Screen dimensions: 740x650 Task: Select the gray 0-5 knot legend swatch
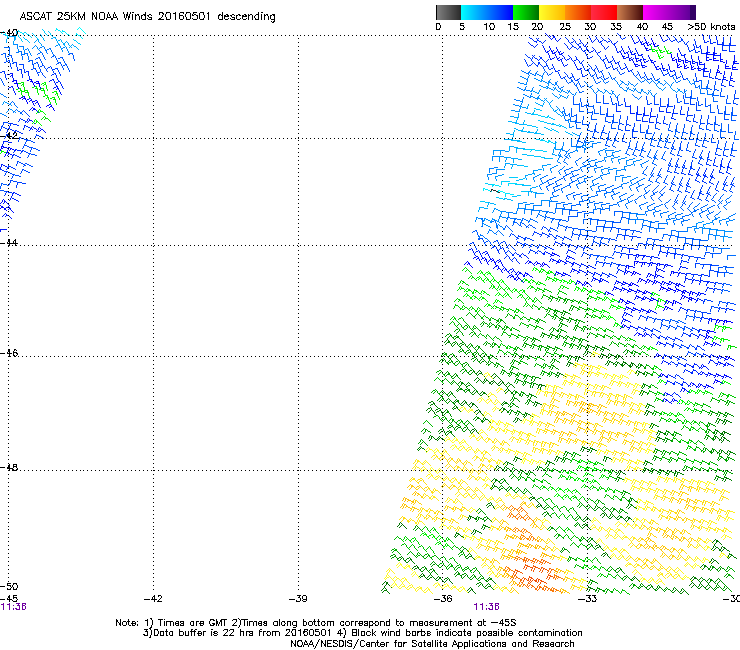tap(448, 12)
